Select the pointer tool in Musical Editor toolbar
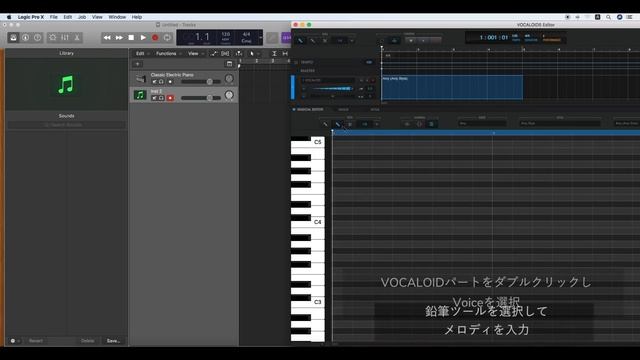Image resolution: width=640 pixels, height=360 pixels. [325, 124]
